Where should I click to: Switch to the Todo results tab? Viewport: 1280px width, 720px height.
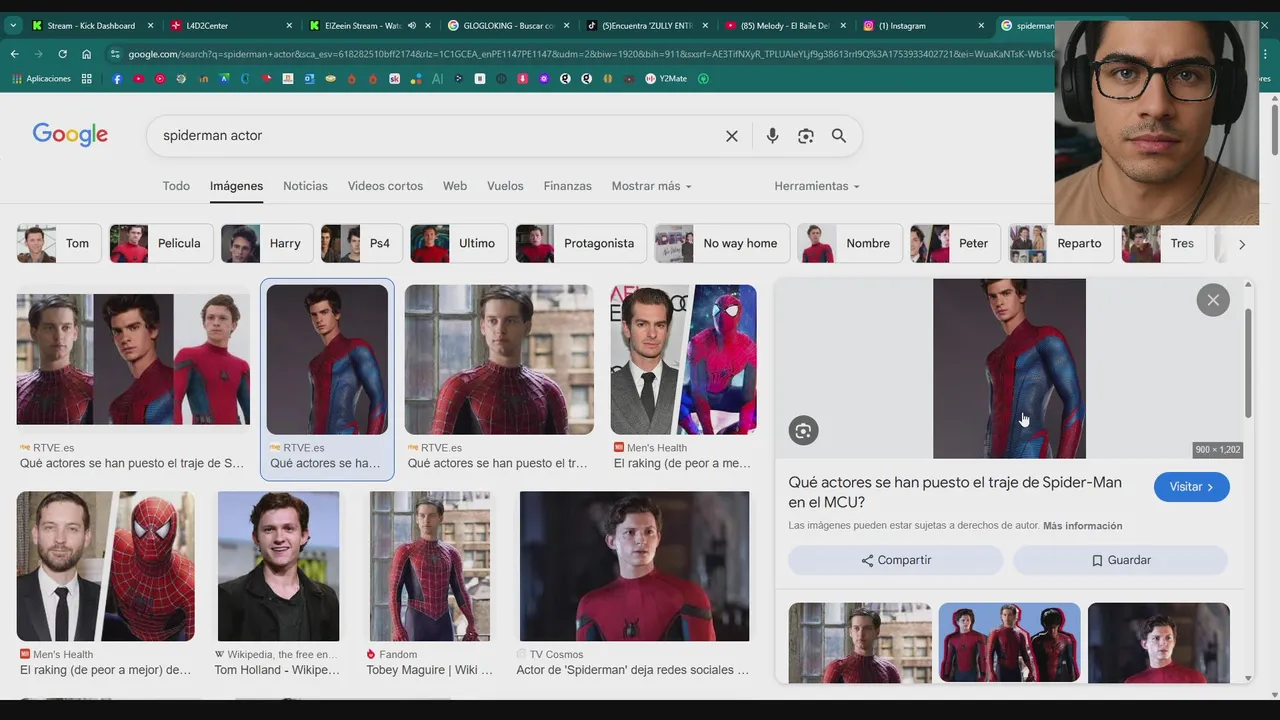[176, 186]
